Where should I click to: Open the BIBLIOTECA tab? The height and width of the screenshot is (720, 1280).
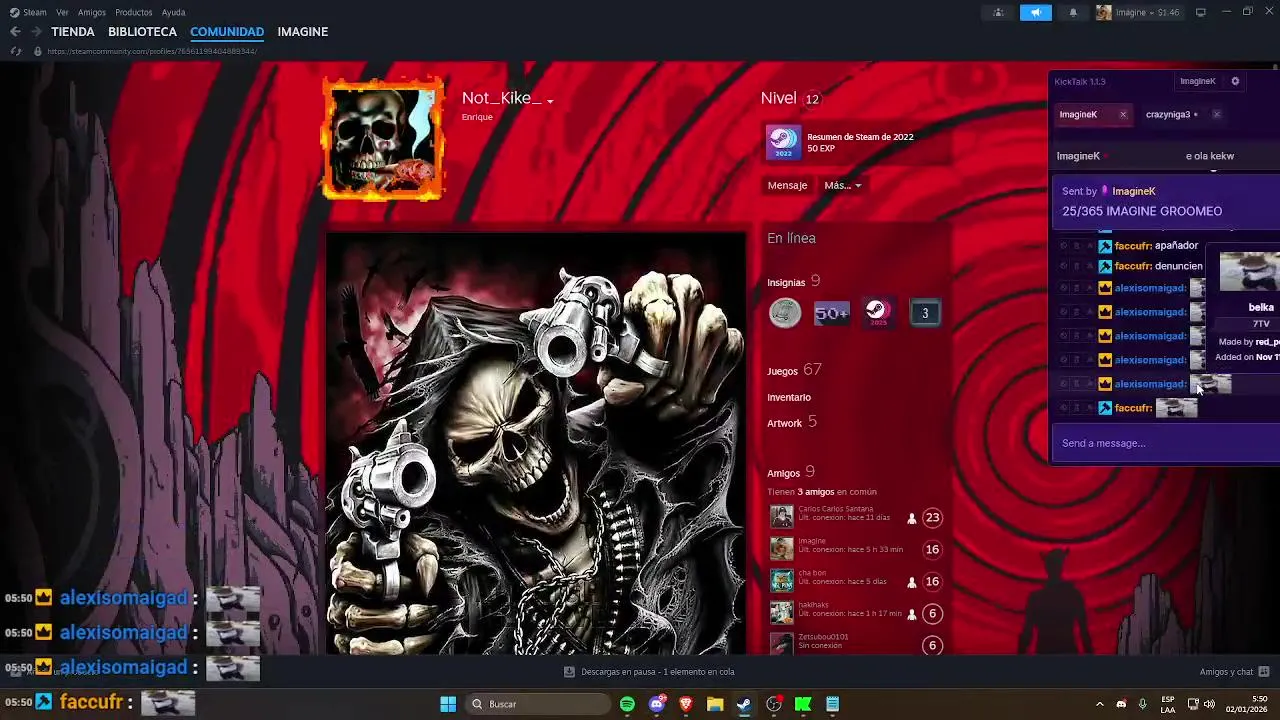[x=142, y=32]
